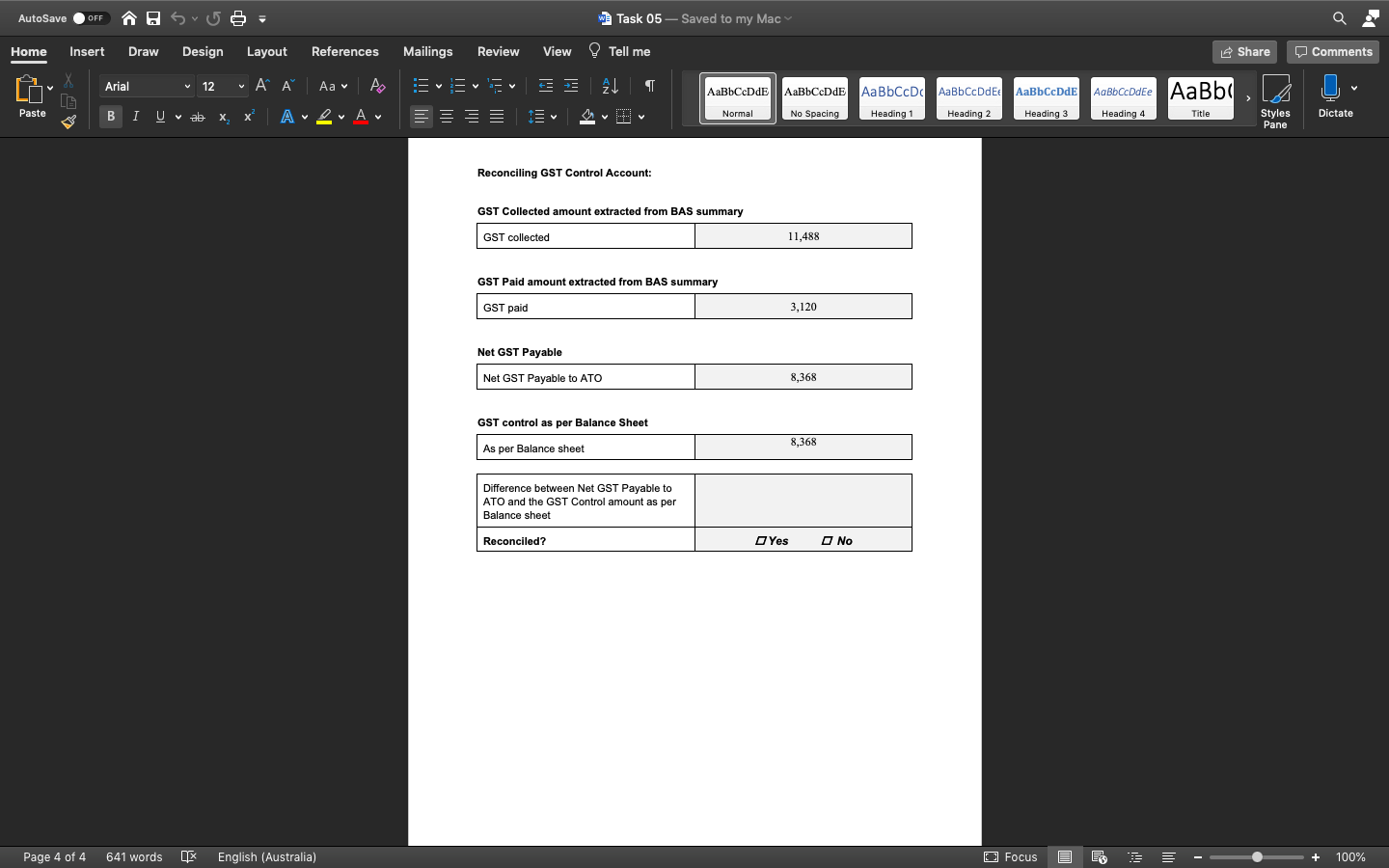The image size is (1389, 868).
Task: Tick the No checkbox for Reconciled
Action: click(x=827, y=541)
